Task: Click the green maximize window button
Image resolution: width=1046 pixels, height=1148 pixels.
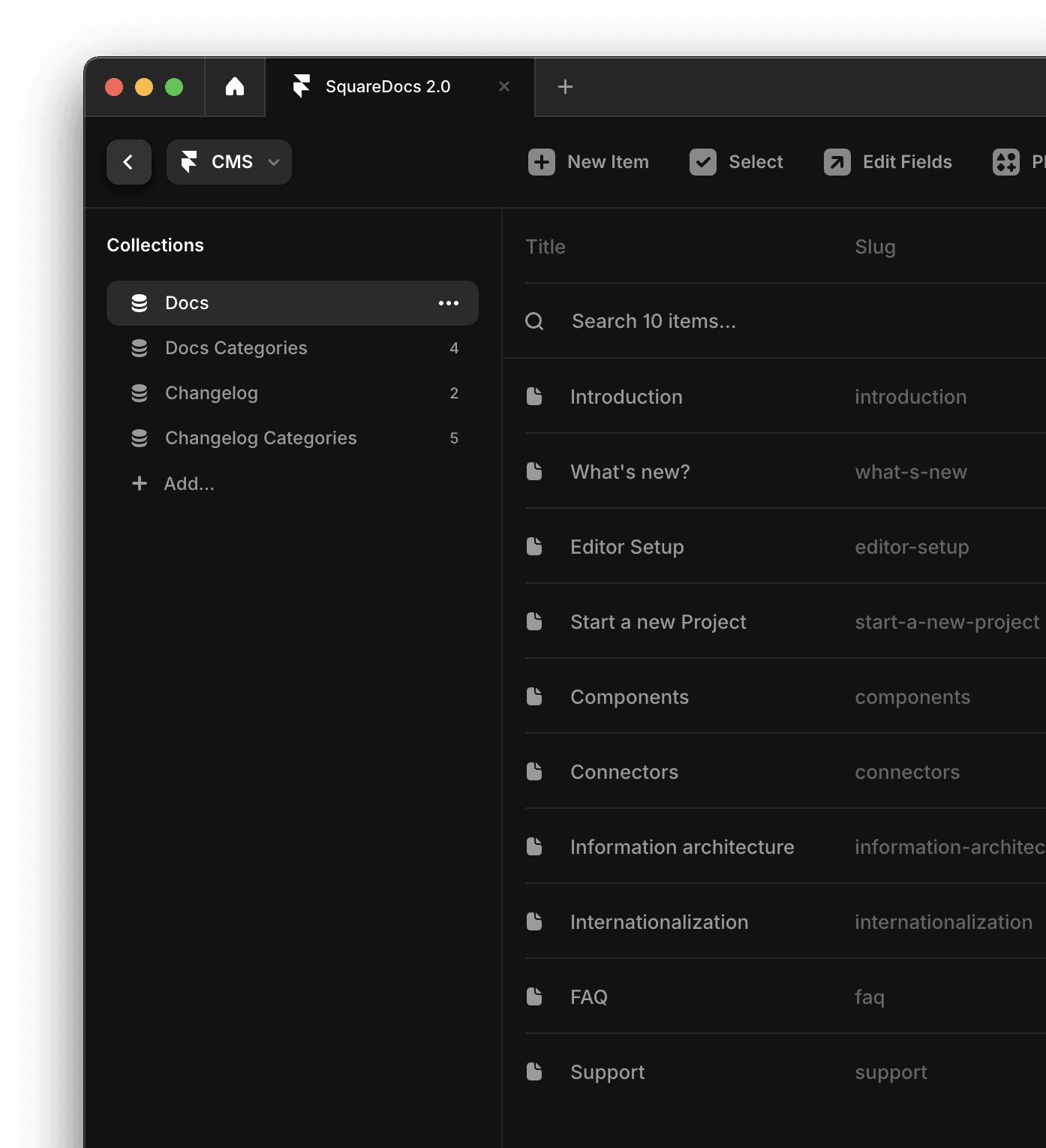Action: (x=174, y=87)
